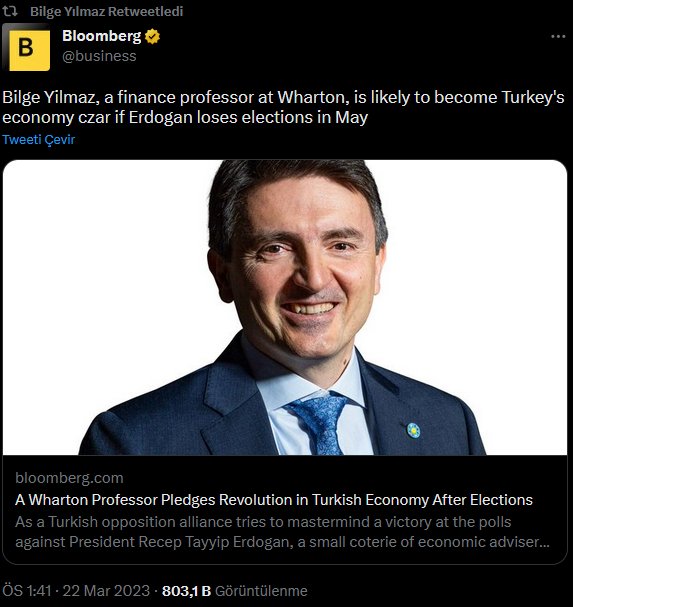This screenshot has height=607, width=700.
Task: Click the '803,1 B' view count
Action: click(186, 591)
